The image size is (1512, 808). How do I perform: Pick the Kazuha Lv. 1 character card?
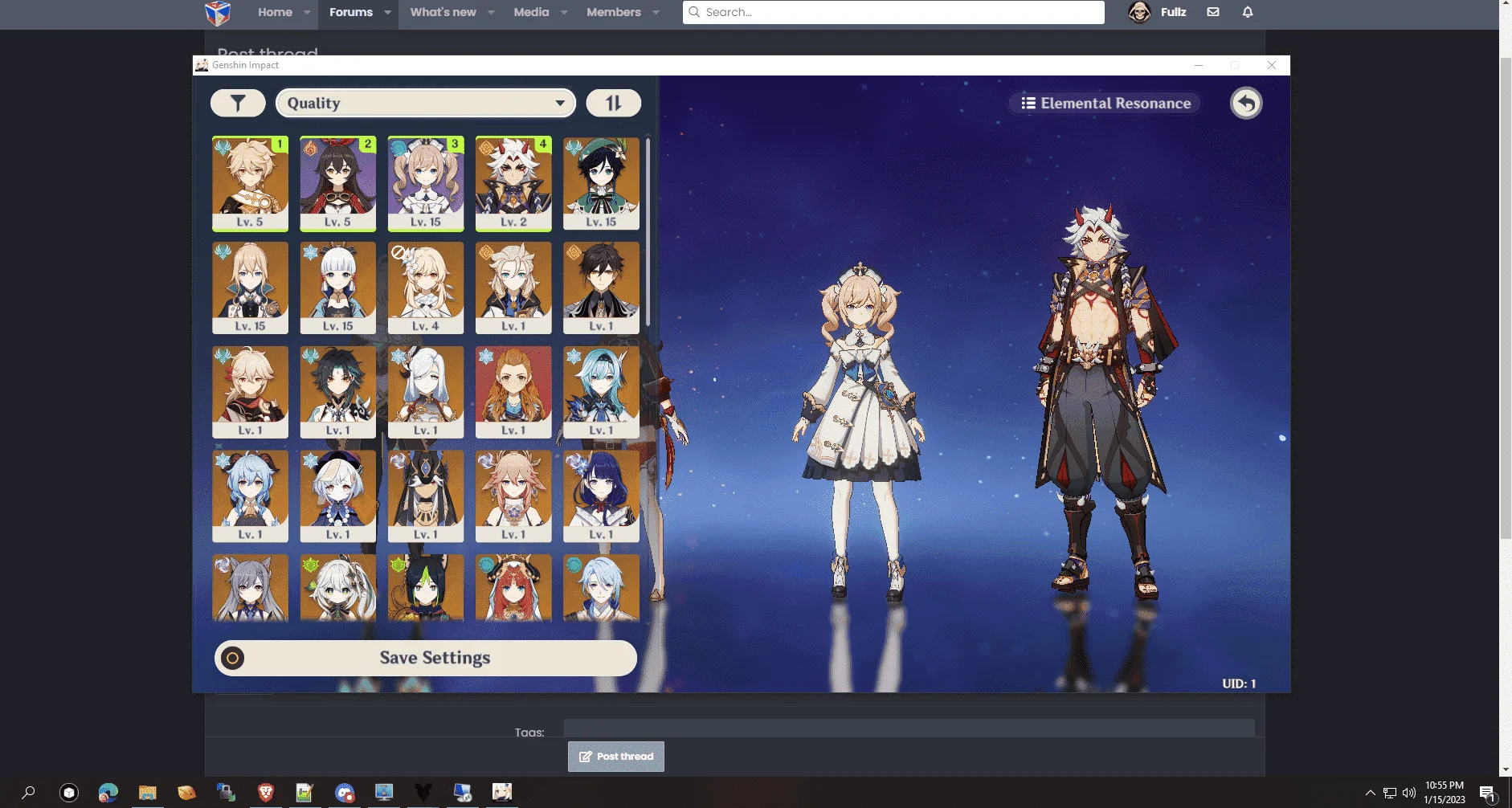pyautogui.click(x=250, y=392)
